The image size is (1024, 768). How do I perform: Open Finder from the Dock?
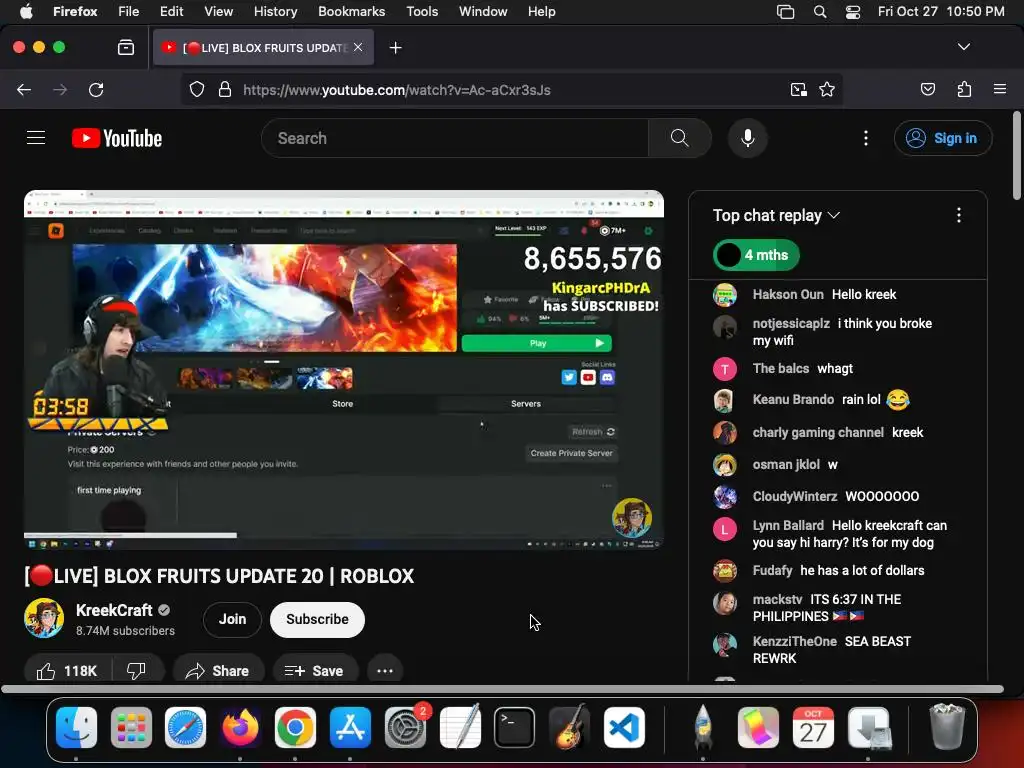[x=76, y=727]
